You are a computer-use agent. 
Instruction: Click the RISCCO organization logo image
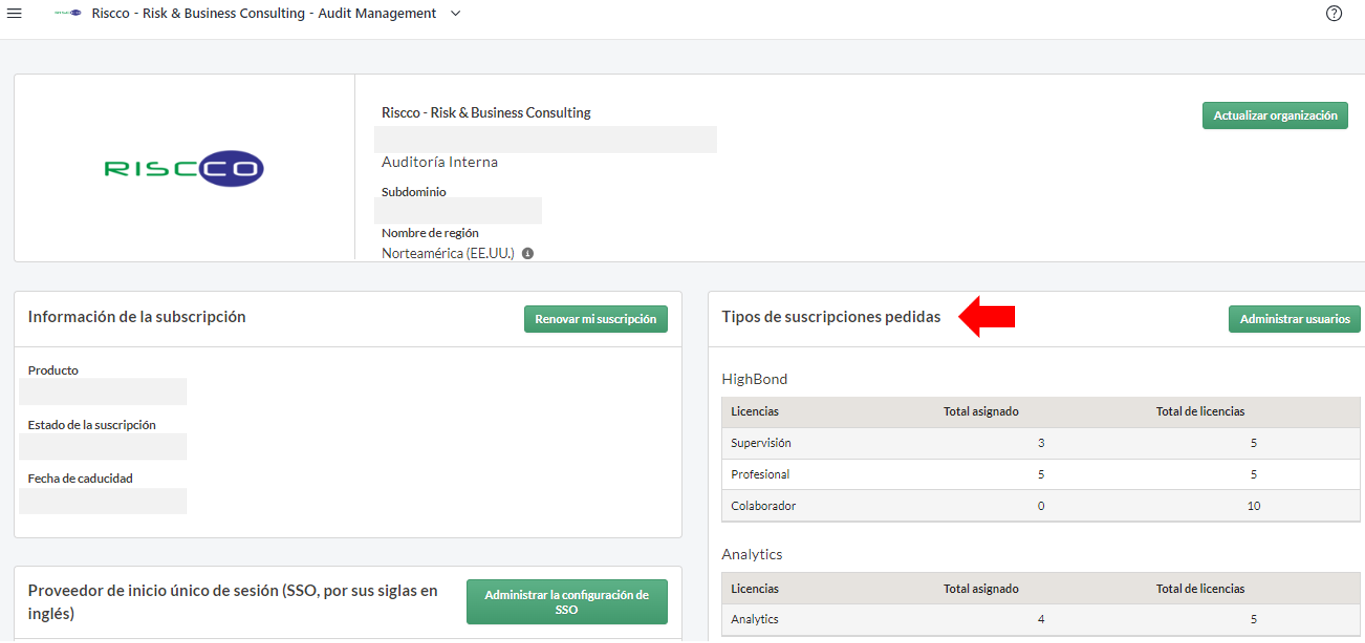[184, 168]
